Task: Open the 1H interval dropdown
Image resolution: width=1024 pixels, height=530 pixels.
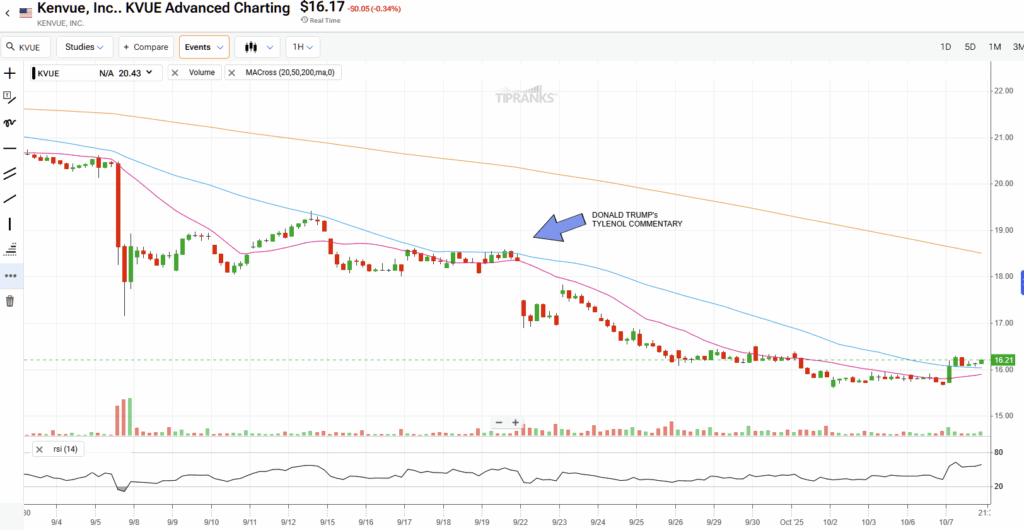Action: click(x=302, y=47)
